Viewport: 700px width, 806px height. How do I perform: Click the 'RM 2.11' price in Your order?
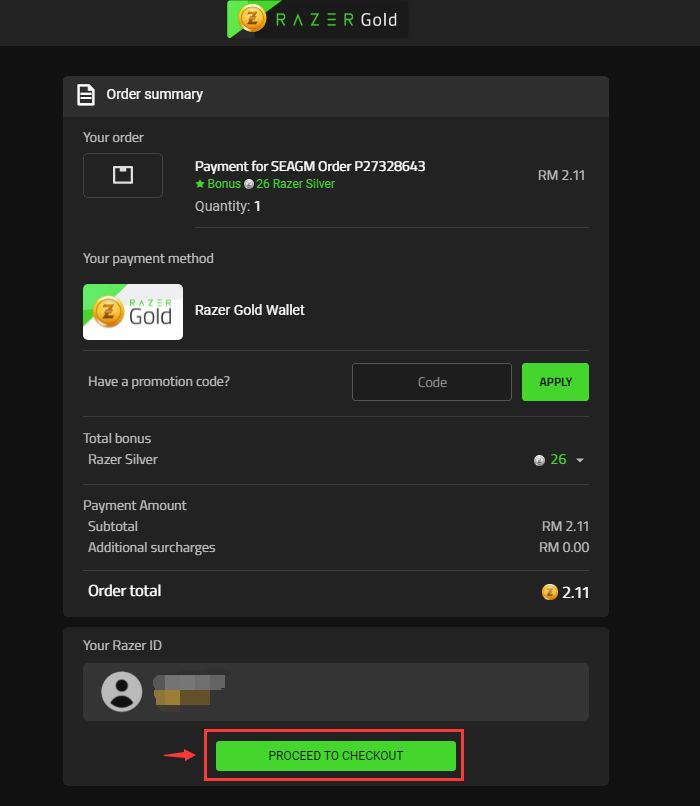pyautogui.click(x=561, y=175)
